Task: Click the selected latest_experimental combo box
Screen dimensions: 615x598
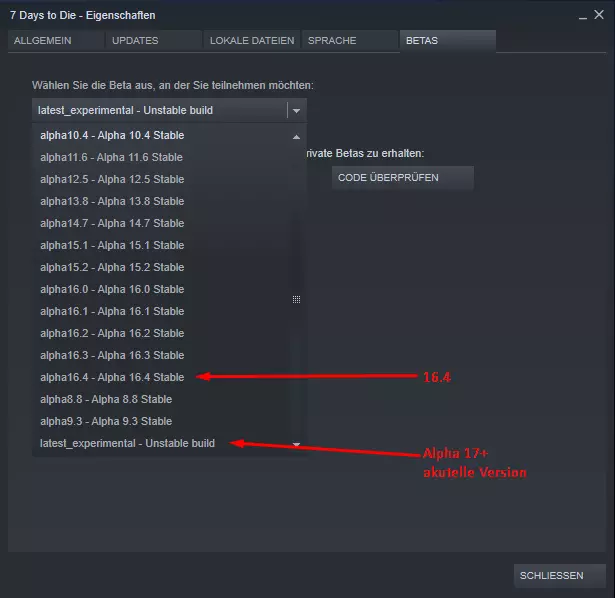Action: click(169, 111)
